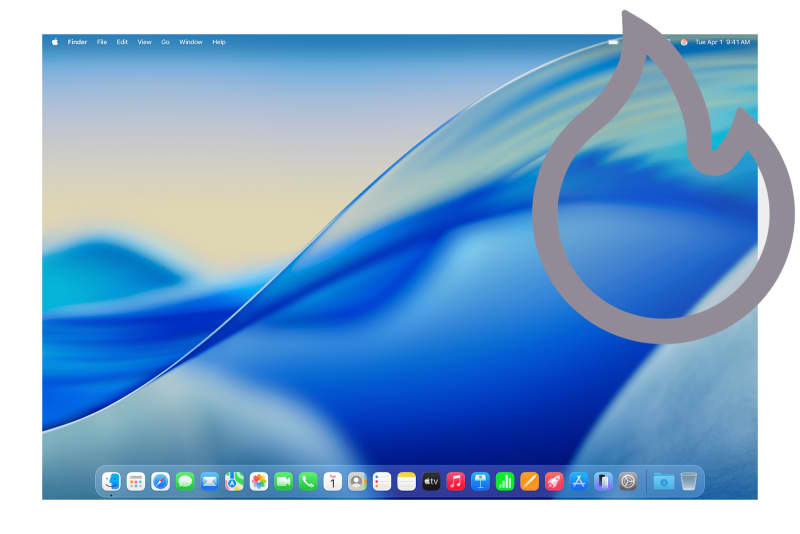Open the App Store icon
This screenshot has width=800, height=534.
point(578,481)
